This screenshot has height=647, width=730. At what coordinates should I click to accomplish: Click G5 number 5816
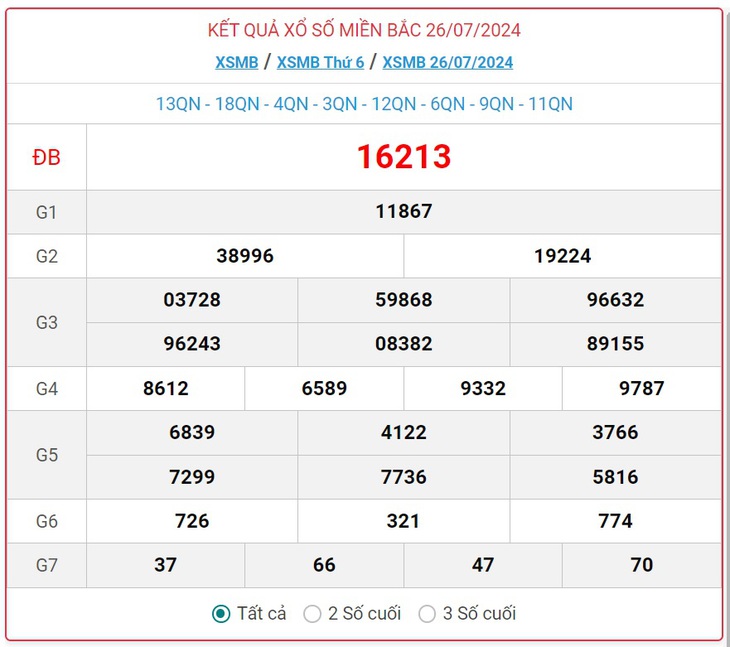coord(615,477)
